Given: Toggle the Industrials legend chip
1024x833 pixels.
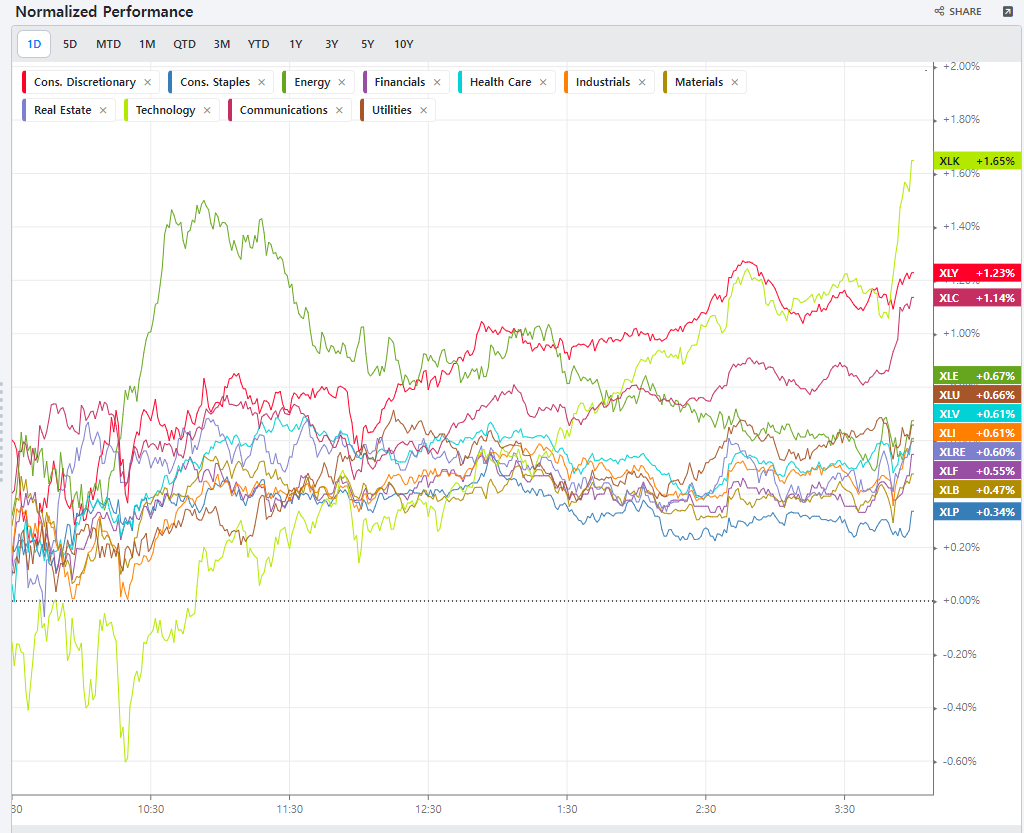Looking at the screenshot, I should [603, 82].
